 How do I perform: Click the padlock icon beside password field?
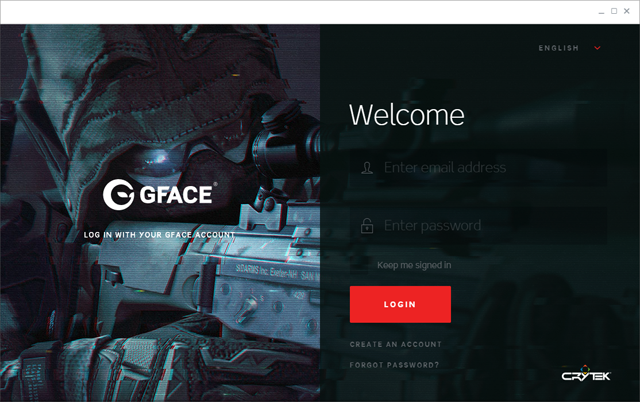[x=368, y=226]
